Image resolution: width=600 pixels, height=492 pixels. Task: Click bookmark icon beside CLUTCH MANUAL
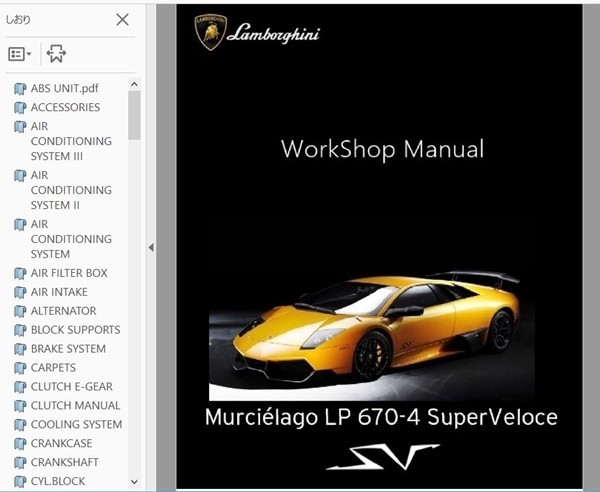20,406
